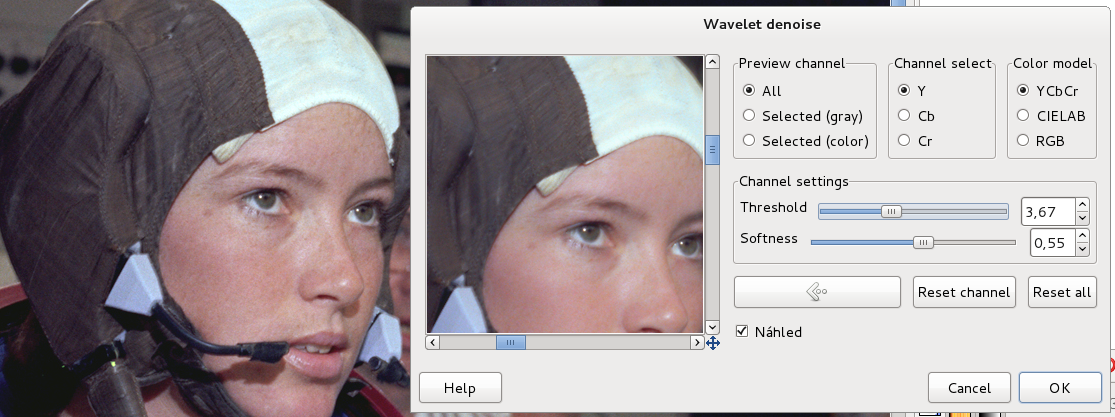Click the preview scroll up arrow
The height and width of the screenshot is (417, 1115).
(713, 62)
